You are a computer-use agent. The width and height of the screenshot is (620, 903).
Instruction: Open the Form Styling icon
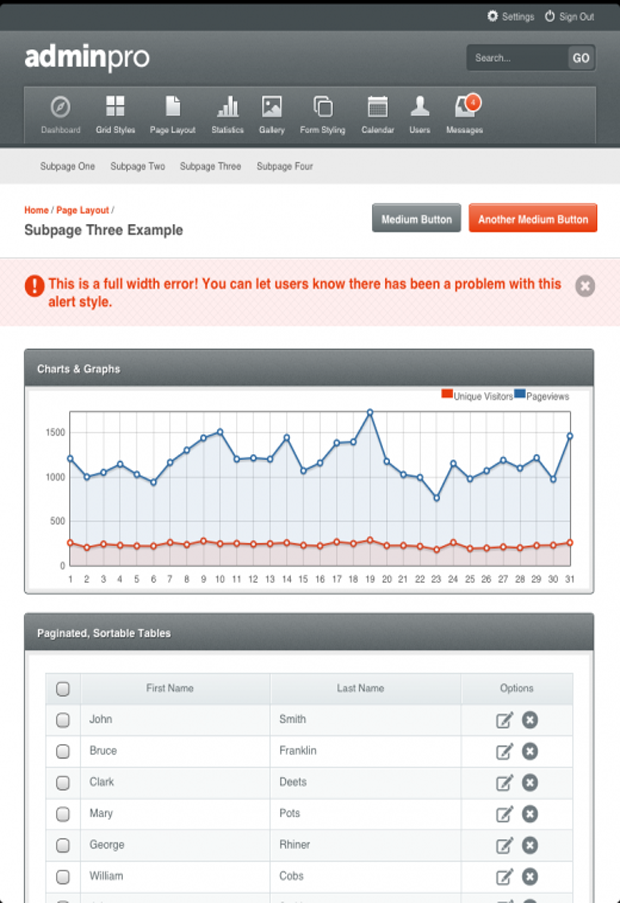pyautogui.click(x=322, y=108)
